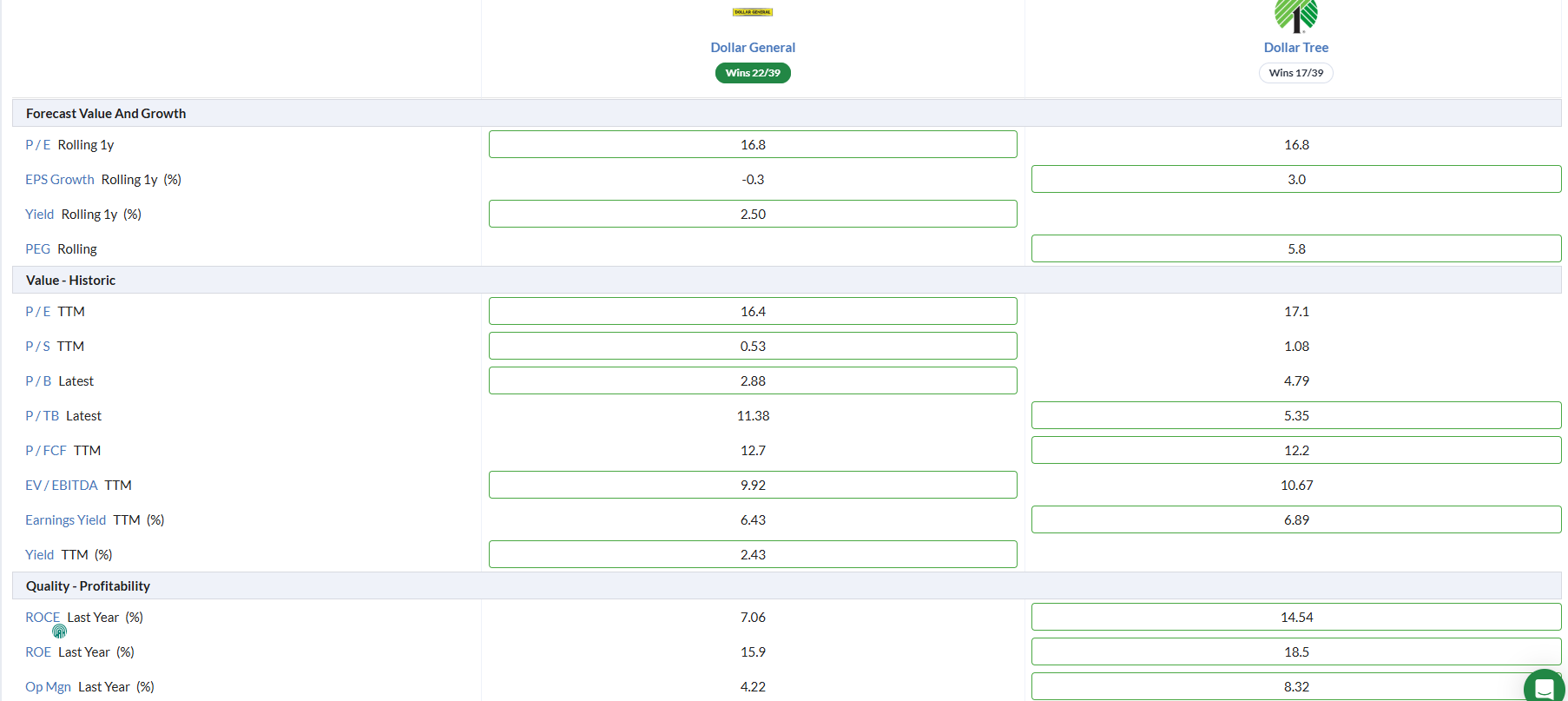Click the P/FCF TTM metric link
This screenshot has width=1568, height=701.
(x=46, y=451)
